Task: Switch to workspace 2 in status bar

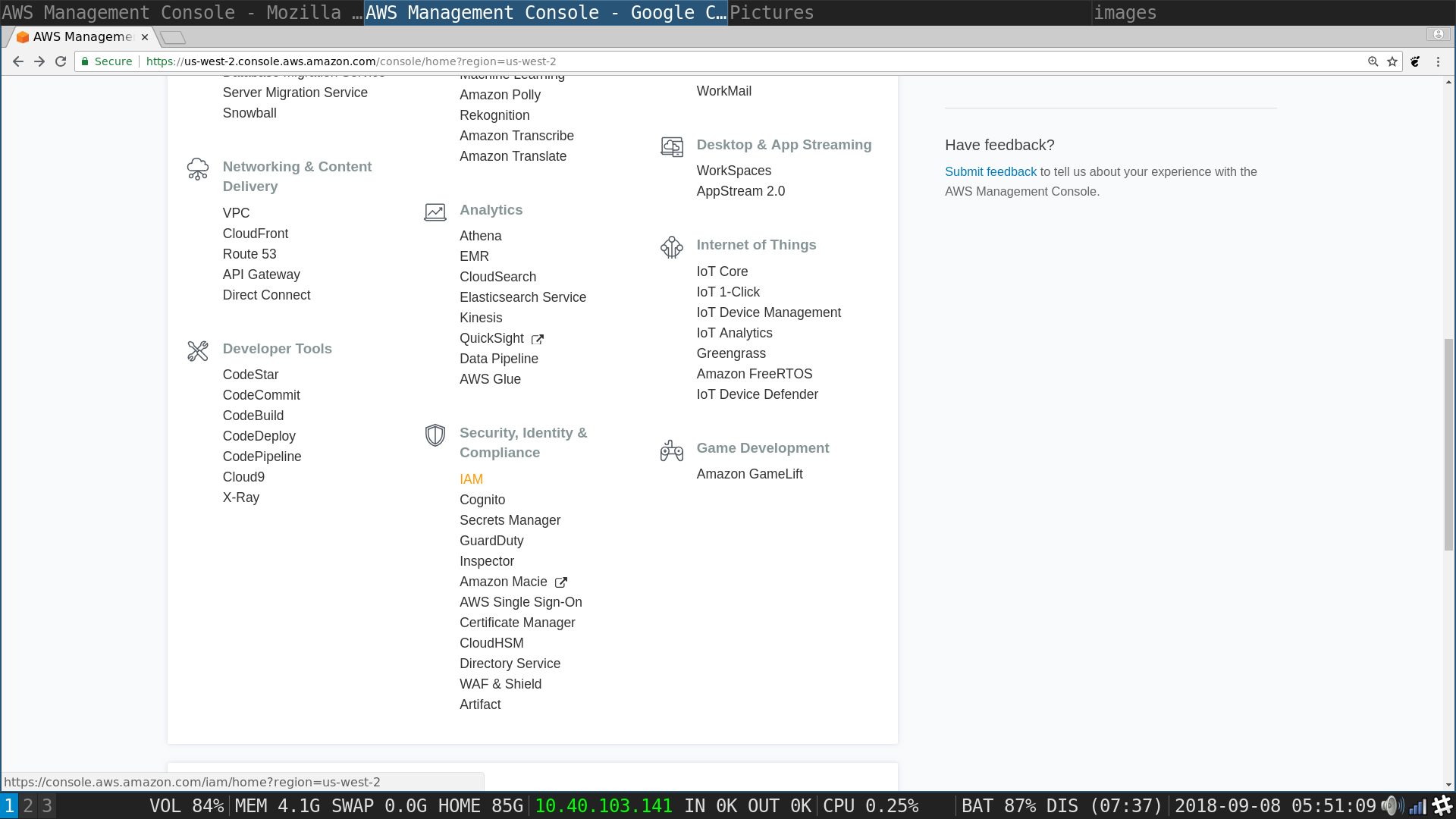Action: 28,805
